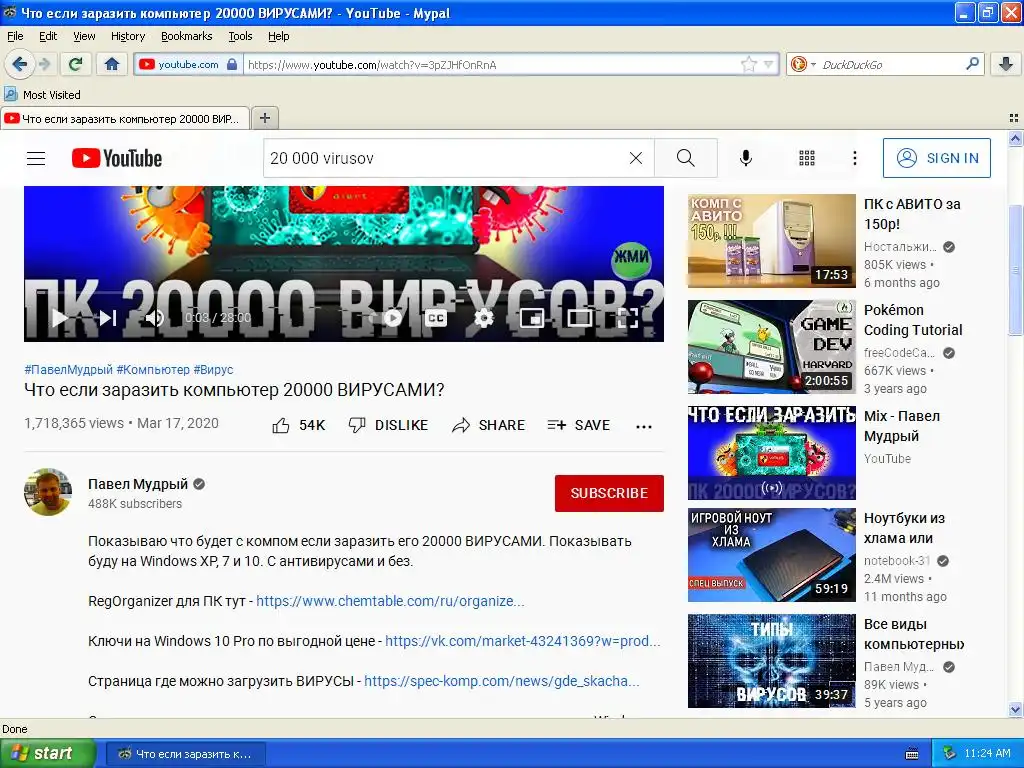
Task: Open ПК с АВИТО за 150р thumbnail
Action: [771, 241]
